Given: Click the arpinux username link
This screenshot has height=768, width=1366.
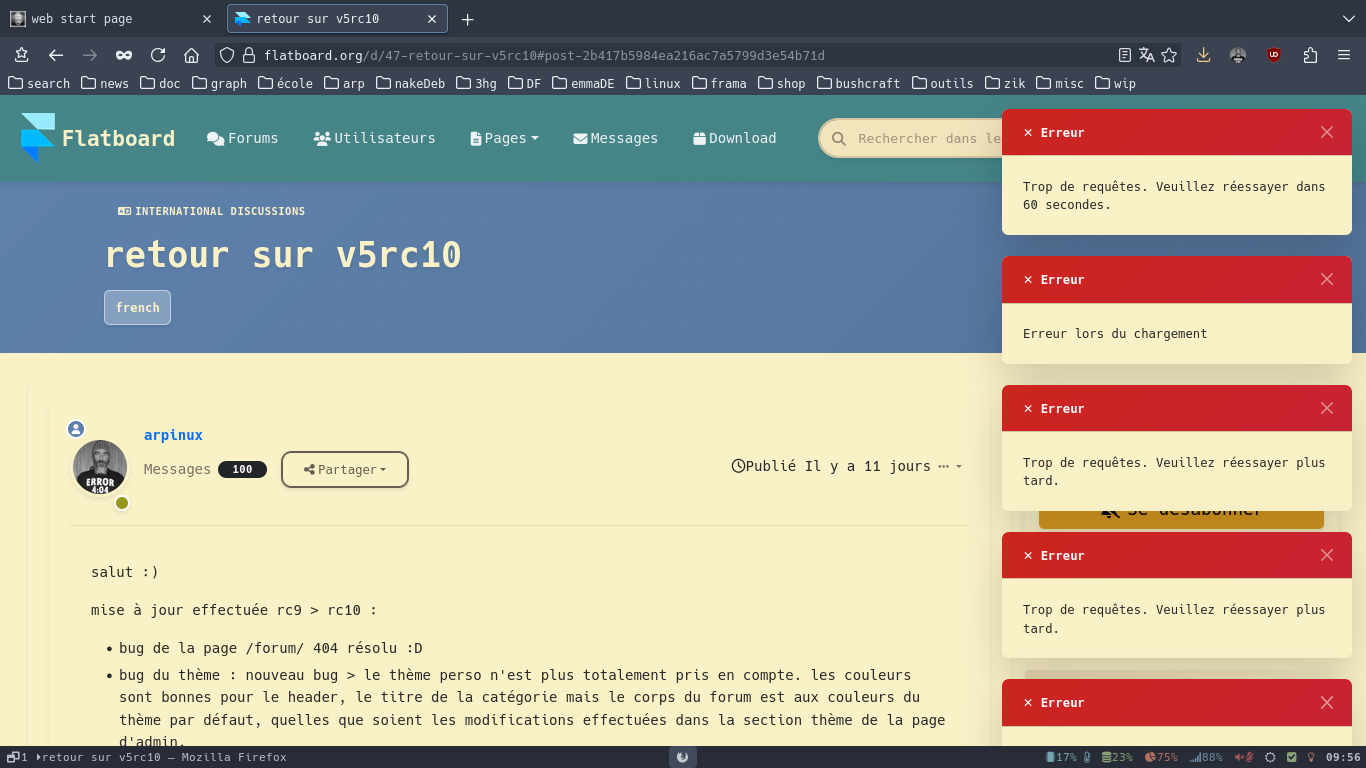Looking at the screenshot, I should [173, 435].
